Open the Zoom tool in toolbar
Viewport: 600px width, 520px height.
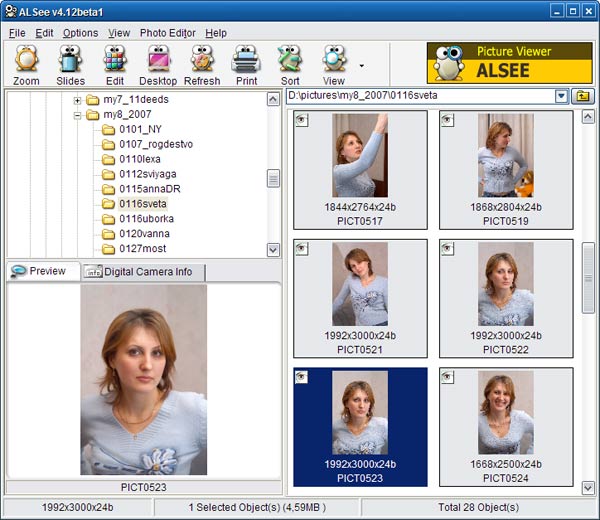point(26,65)
